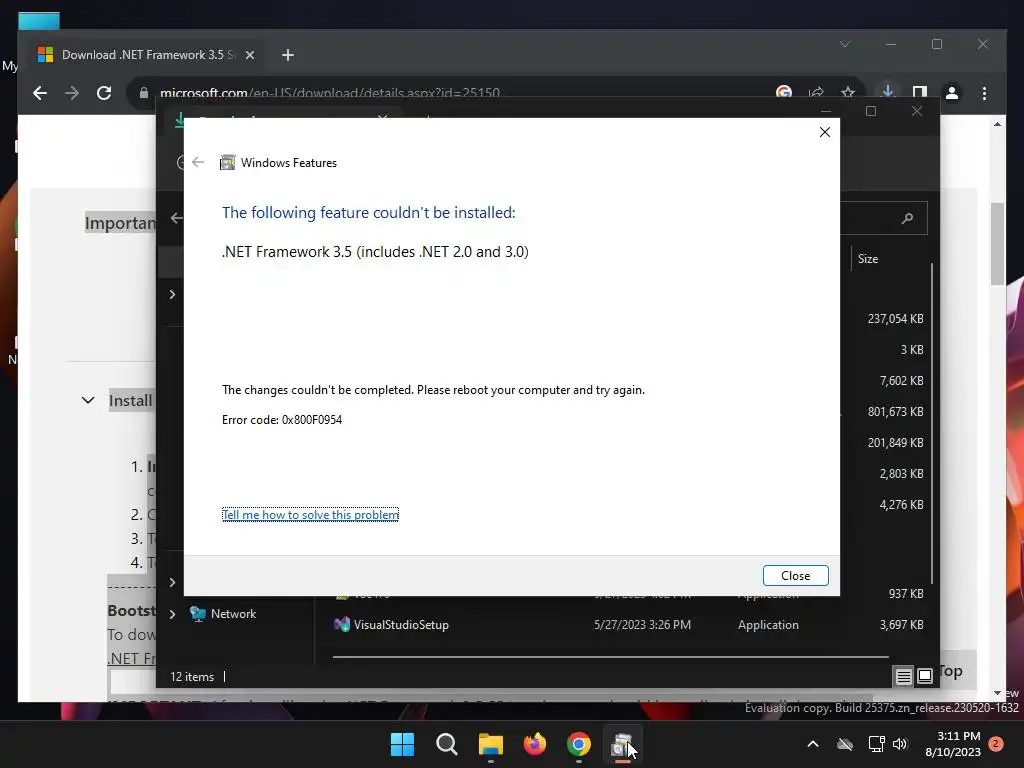Click the File Explorer horizontal scrollbar
1024x768 pixels.
611,657
